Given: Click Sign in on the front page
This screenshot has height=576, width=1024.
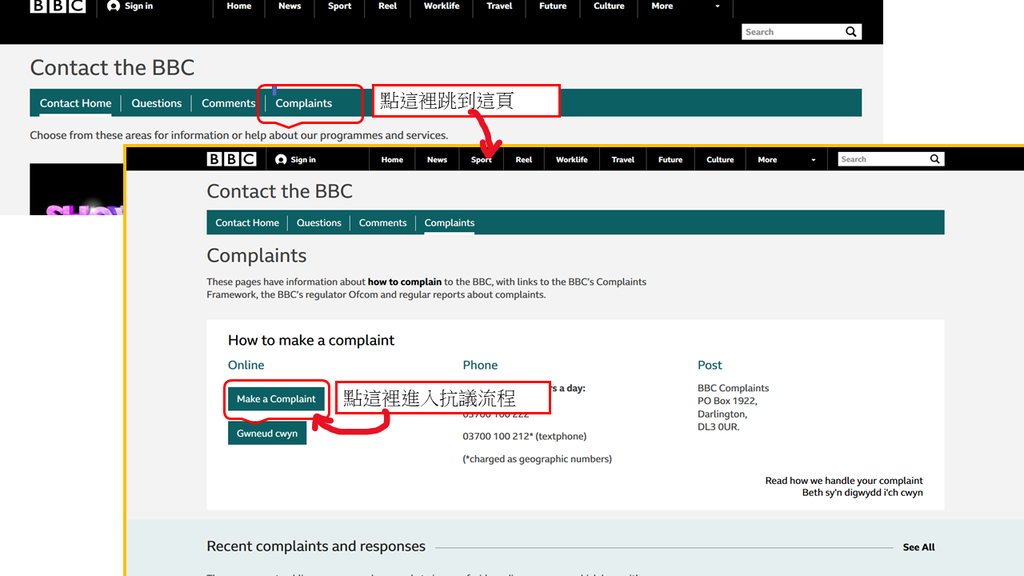Looking at the screenshot, I should (x=295, y=159).
